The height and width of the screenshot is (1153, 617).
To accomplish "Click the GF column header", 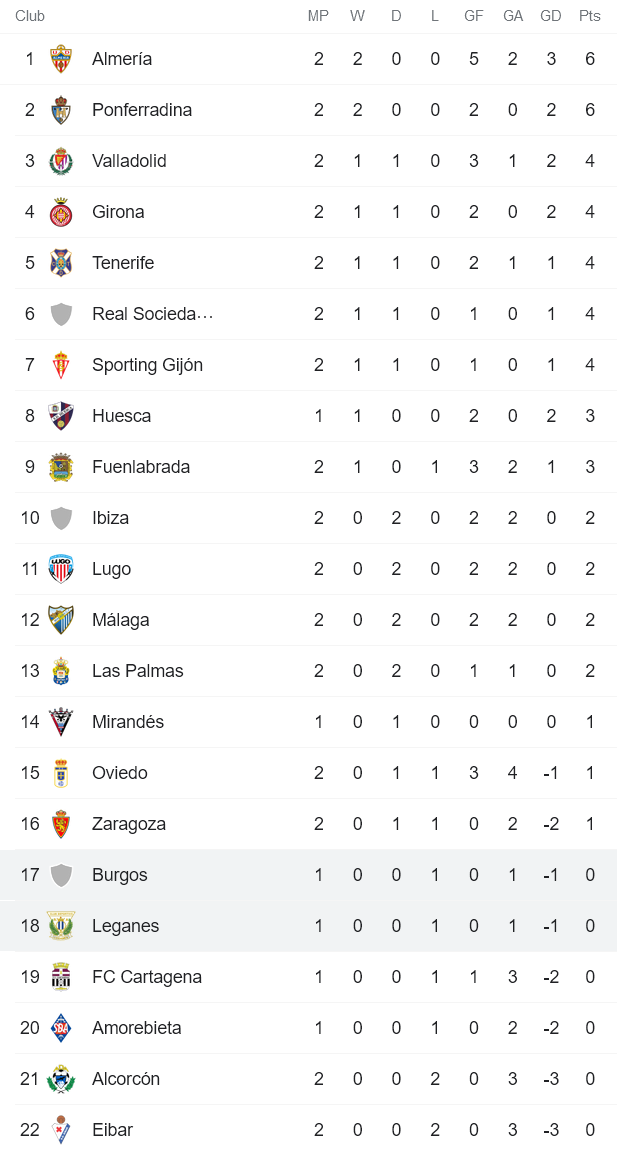I will 473,16.
